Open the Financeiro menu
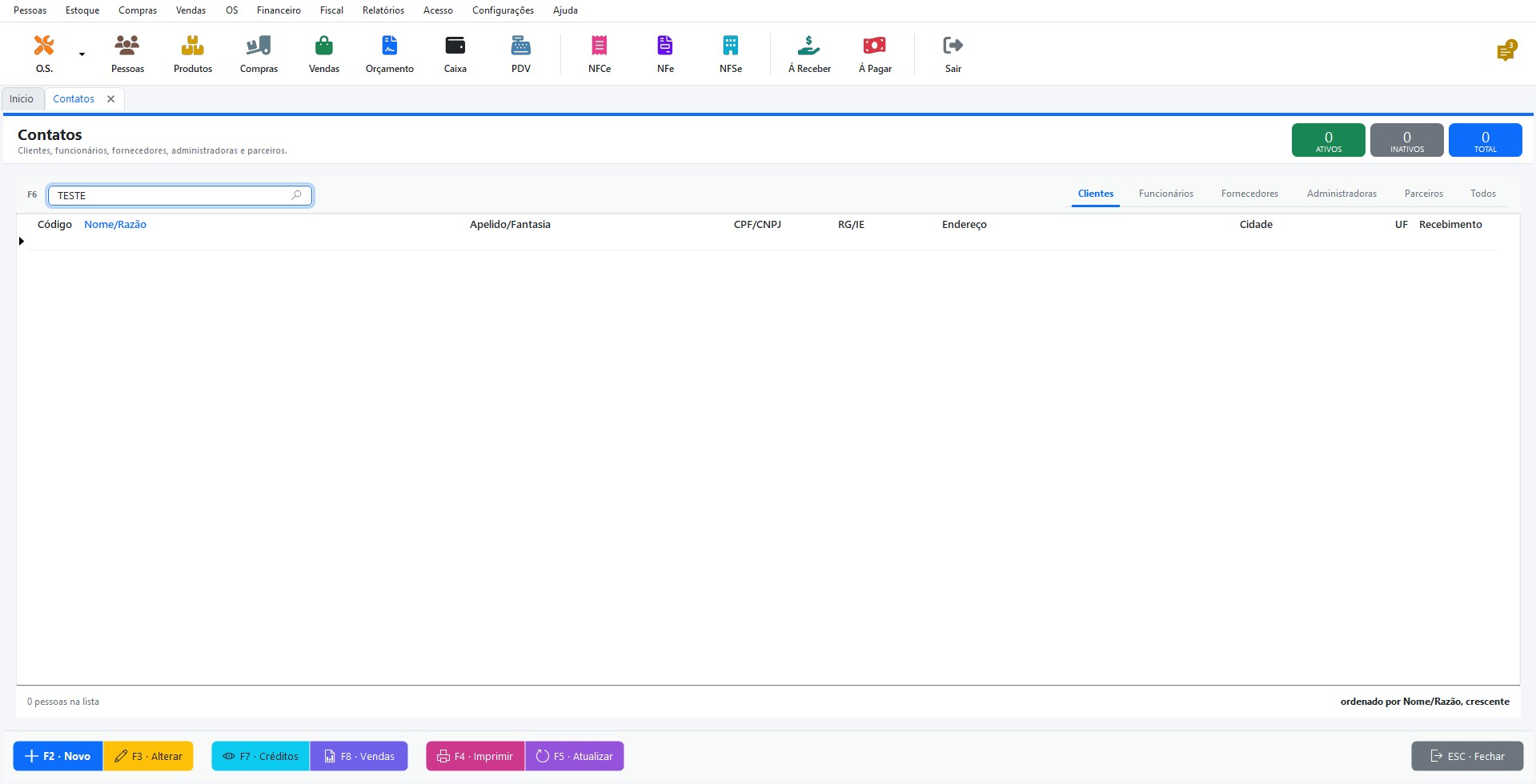This screenshot has height=784, width=1536. [x=279, y=10]
